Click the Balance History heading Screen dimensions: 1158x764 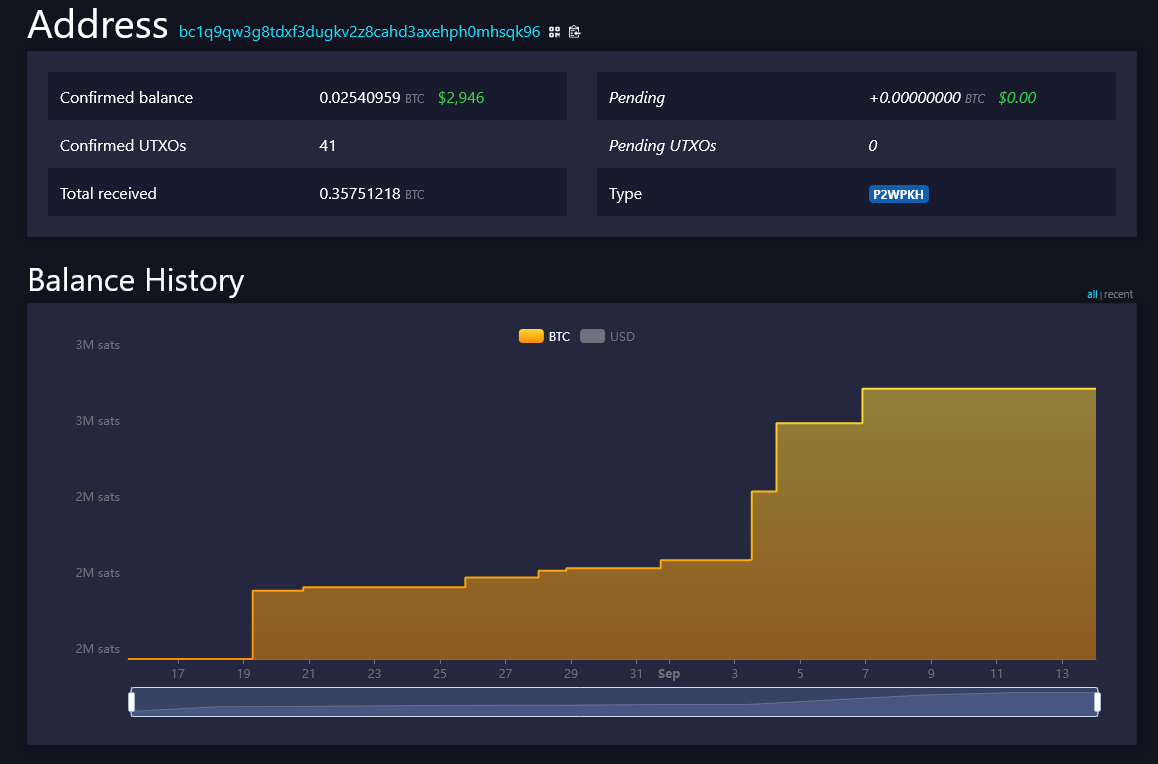click(x=136, y=280)
